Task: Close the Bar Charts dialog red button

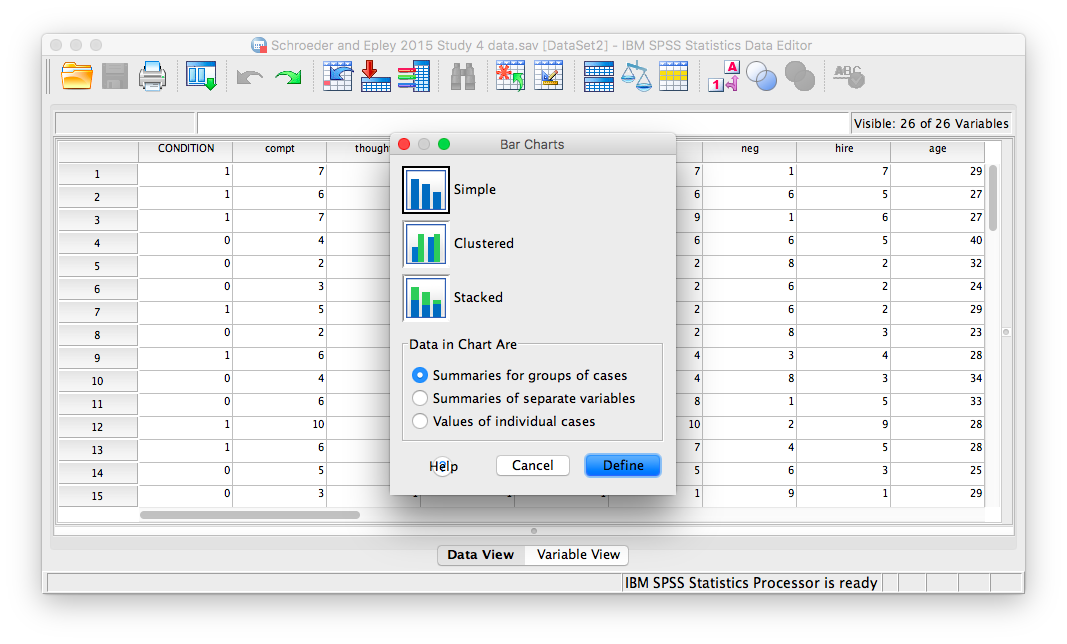Action: (x=404, y=144)
